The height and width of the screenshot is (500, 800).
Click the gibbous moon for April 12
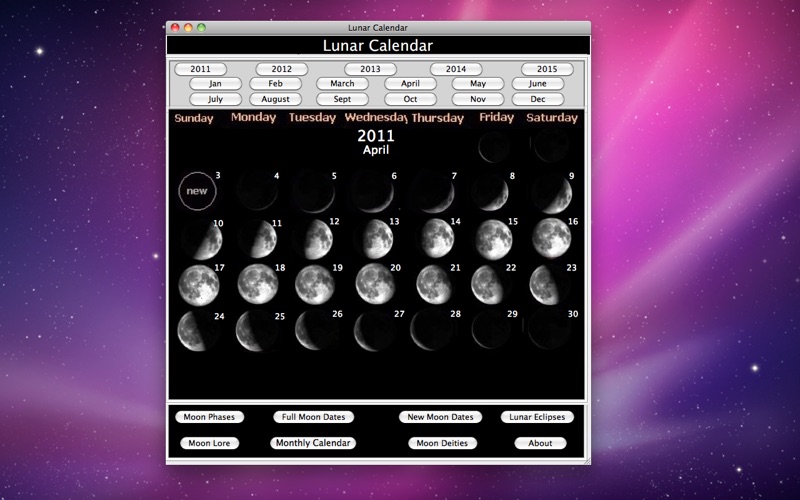tap(315, 239)
